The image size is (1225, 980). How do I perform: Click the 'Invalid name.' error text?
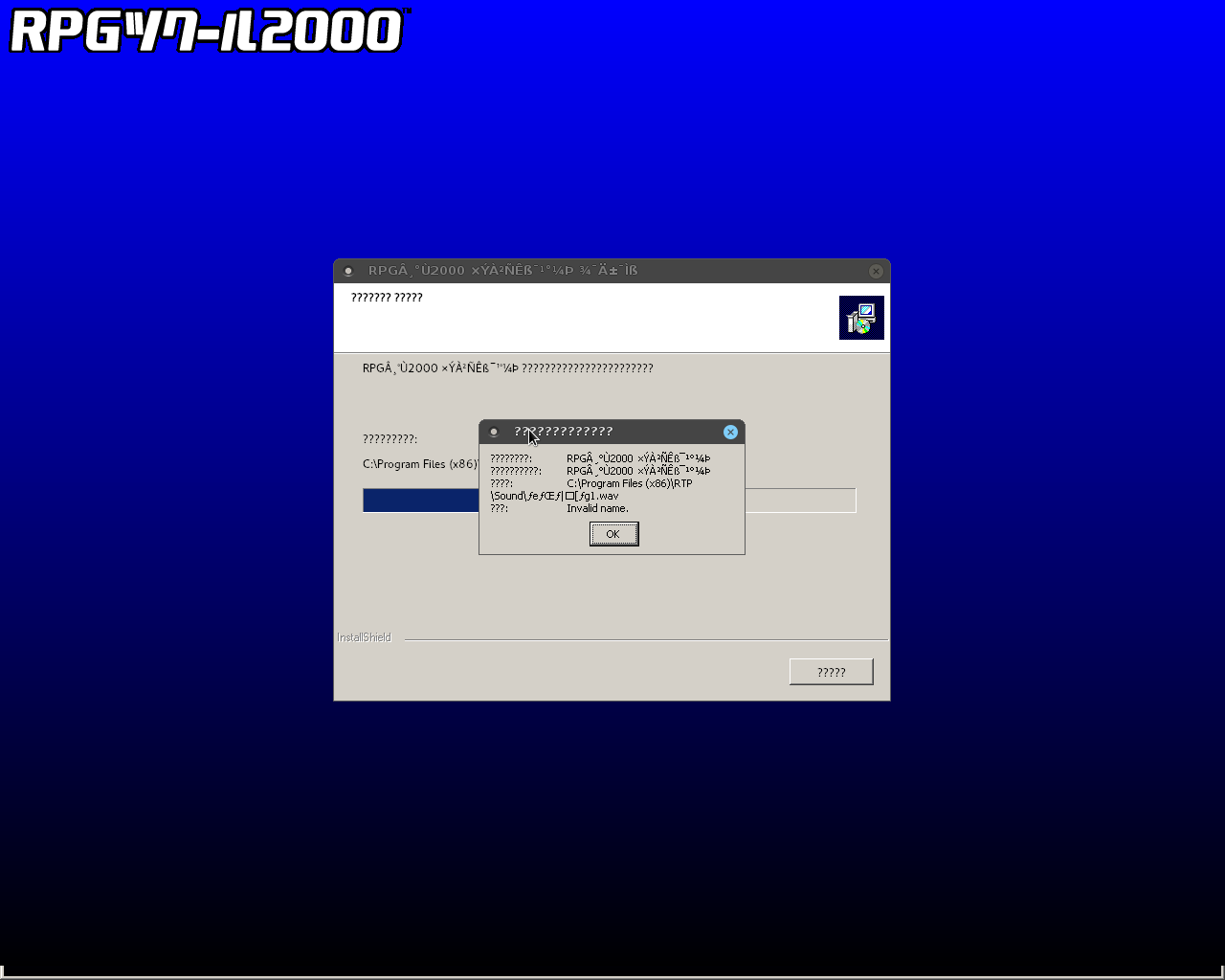(597, 508)
